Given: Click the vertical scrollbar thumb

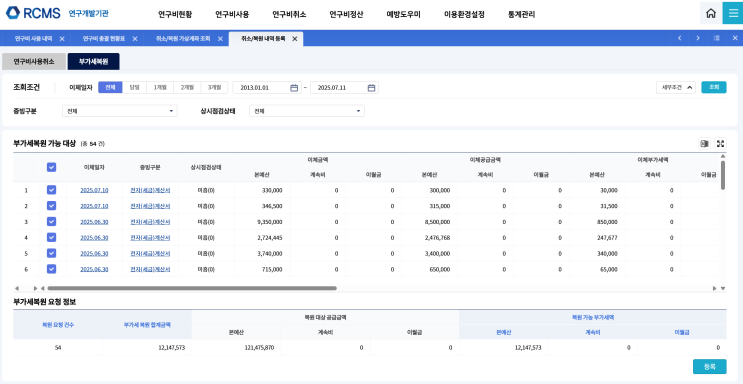Looking at the screenshot, I should pyautogui.click(x=723, y=175).
